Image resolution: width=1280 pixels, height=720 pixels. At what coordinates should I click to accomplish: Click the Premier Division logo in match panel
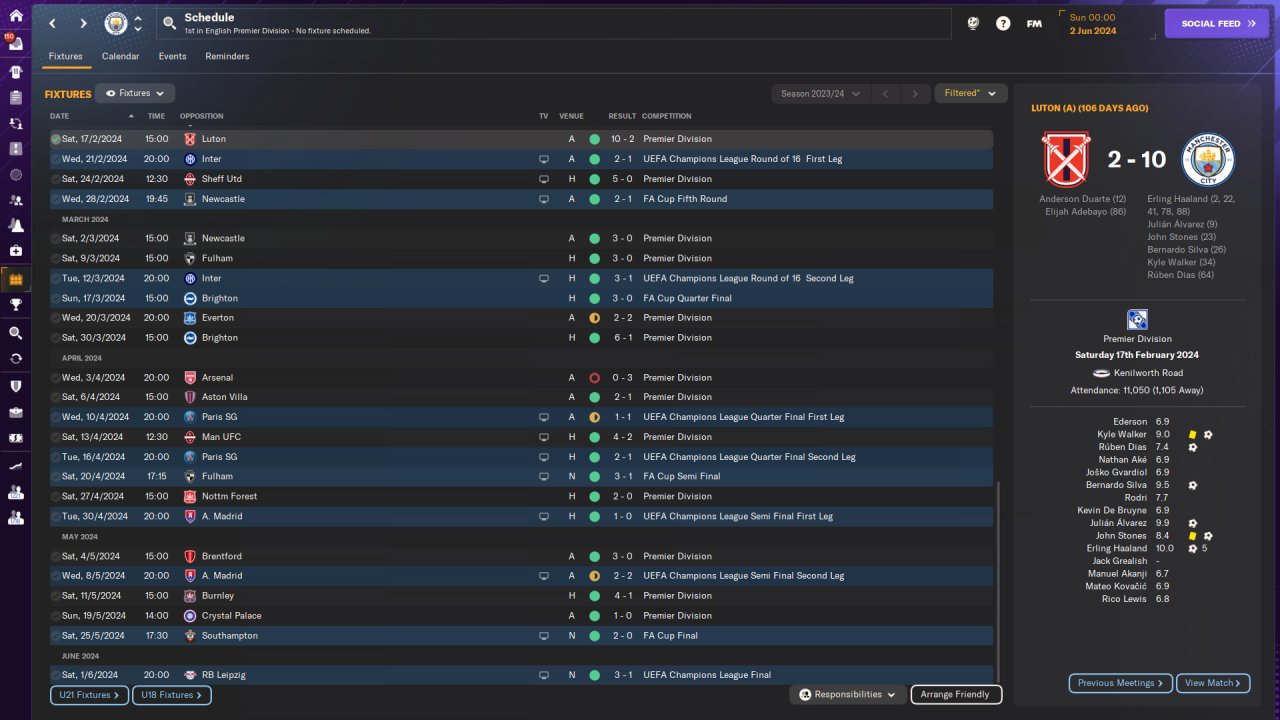click(x=1137, y=320)
